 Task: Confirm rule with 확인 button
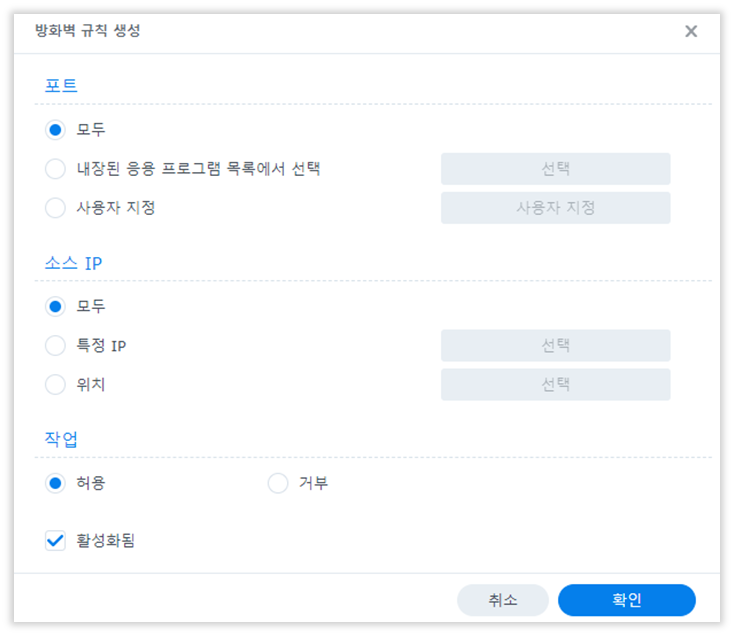point(627,600)
